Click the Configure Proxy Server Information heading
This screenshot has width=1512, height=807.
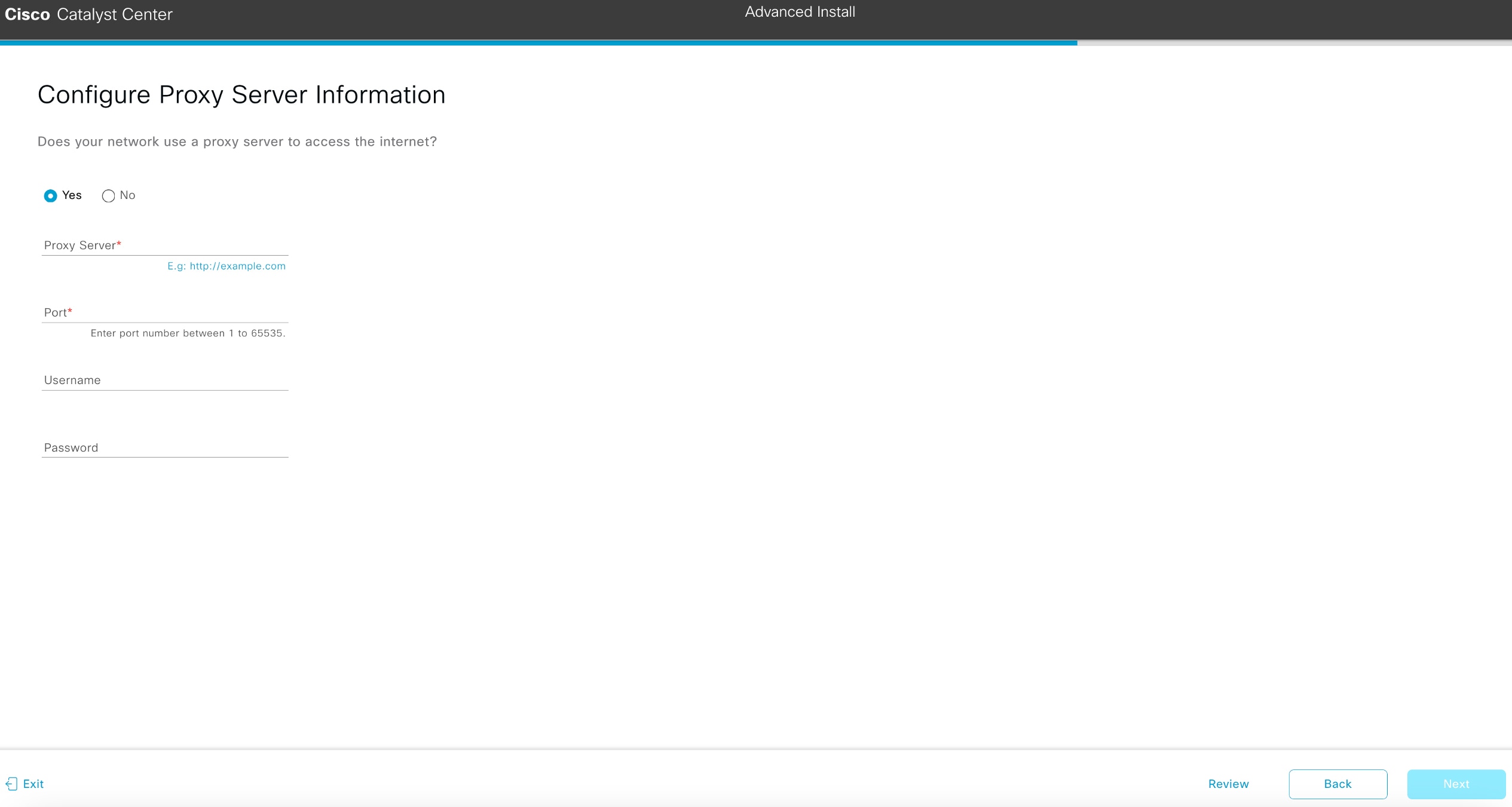[241, 94]
